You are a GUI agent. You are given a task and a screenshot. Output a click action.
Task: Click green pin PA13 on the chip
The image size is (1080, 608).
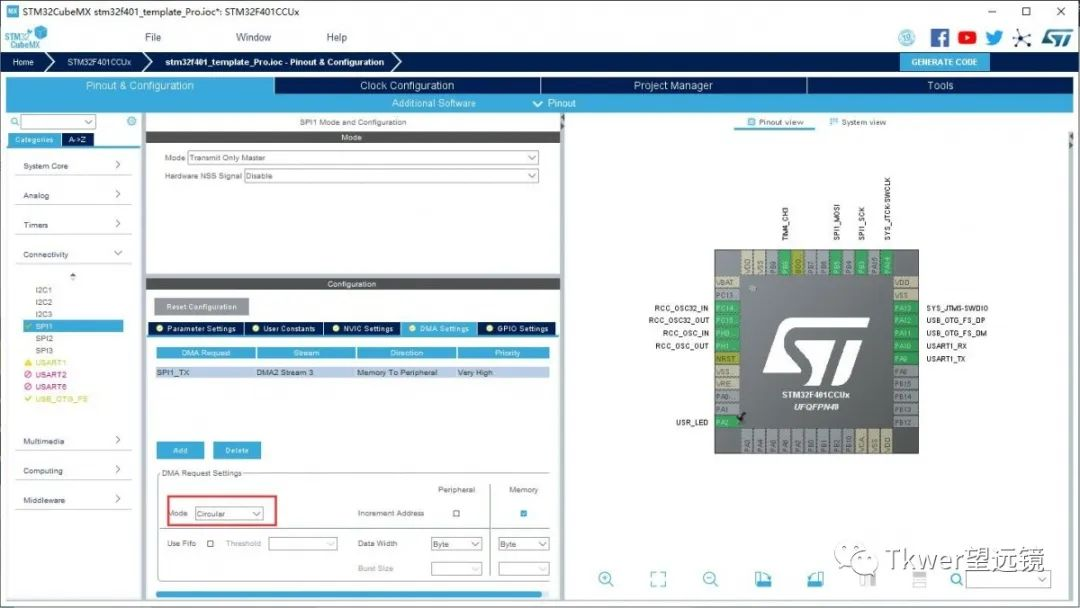click(904, 308)
